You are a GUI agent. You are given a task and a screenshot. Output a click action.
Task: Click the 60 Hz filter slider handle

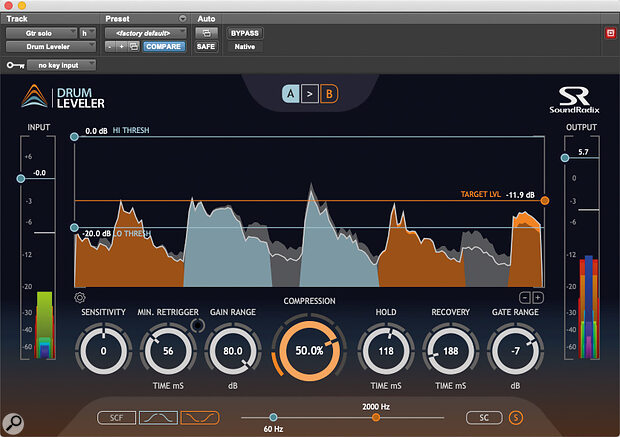(x=273, y=417)
